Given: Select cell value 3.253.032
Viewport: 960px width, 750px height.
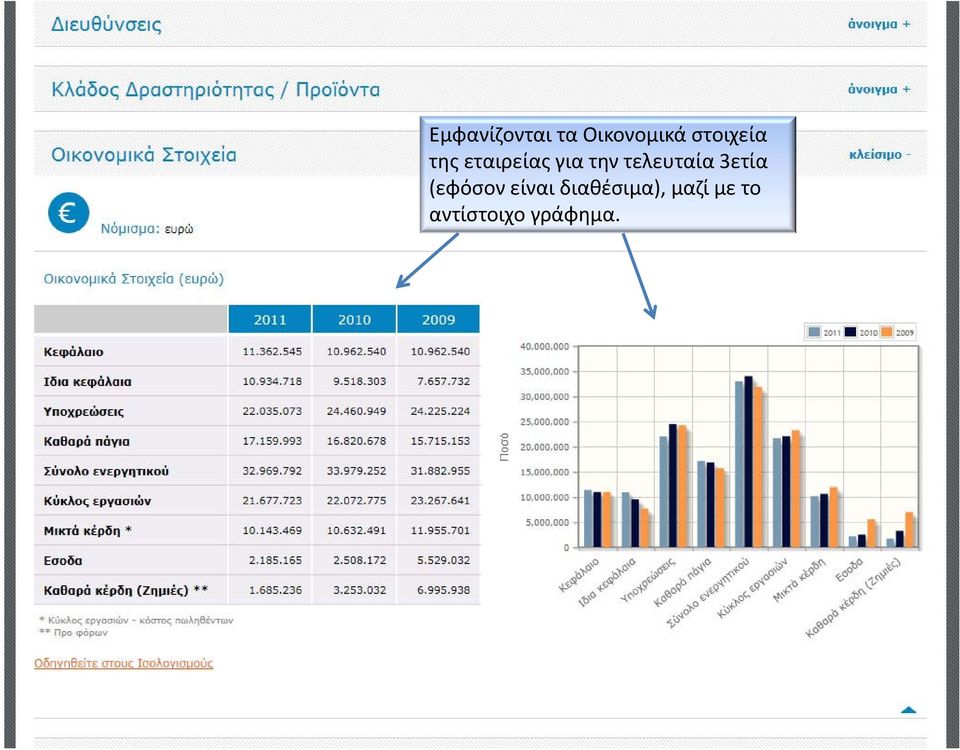Looking at the screenshot, I should point(359,590).
